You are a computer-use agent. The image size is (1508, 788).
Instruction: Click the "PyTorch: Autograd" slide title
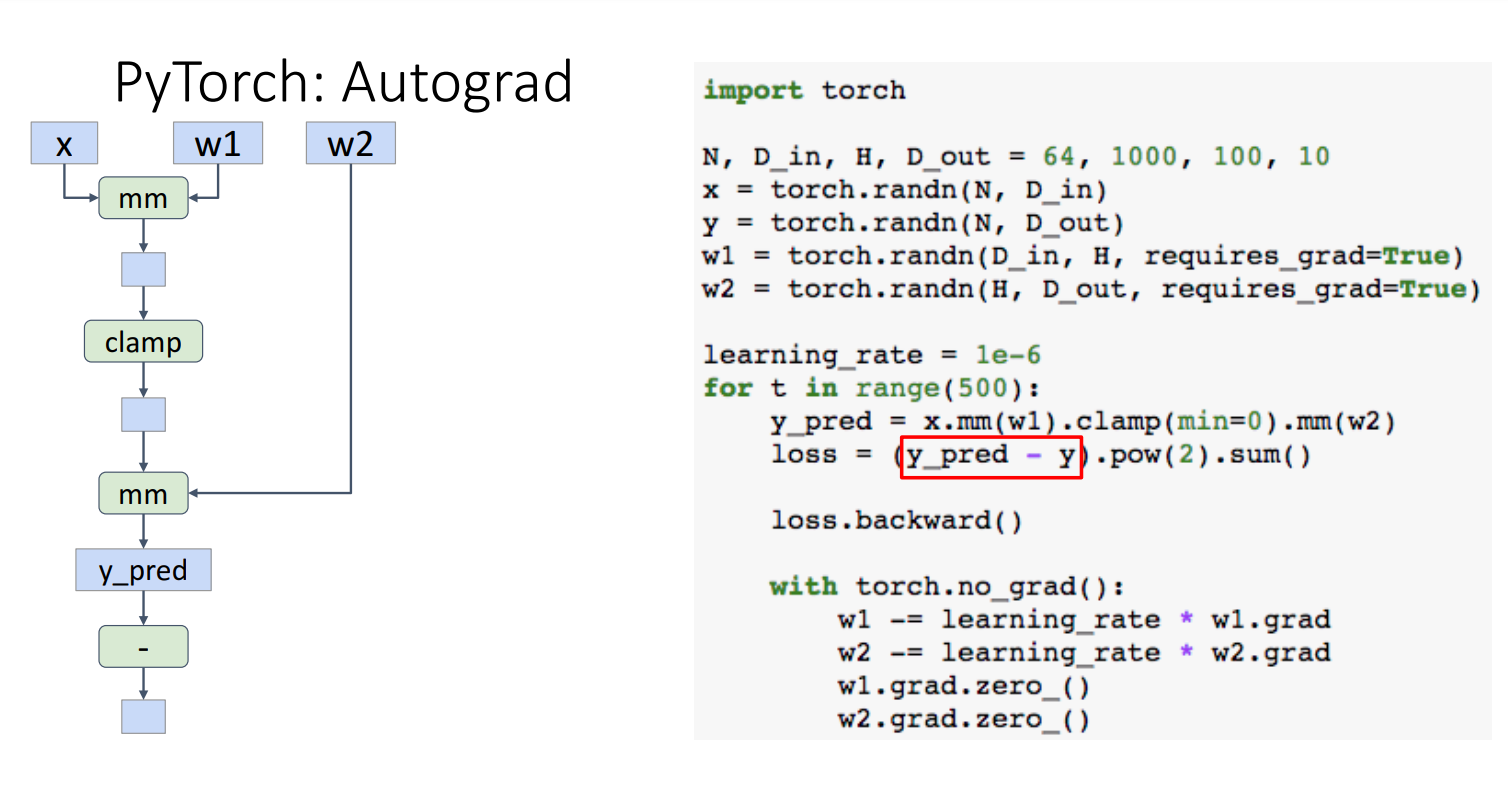(343, 83)
